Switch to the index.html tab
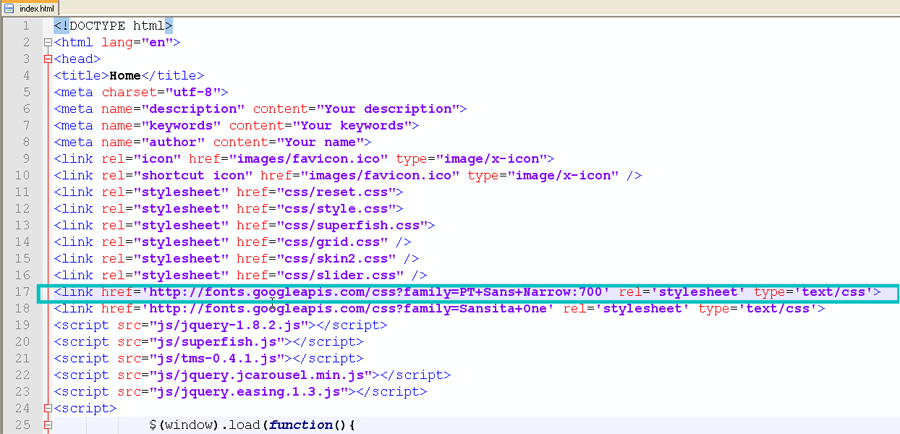The height and width of the screenshot is (434, 900). 29,8
